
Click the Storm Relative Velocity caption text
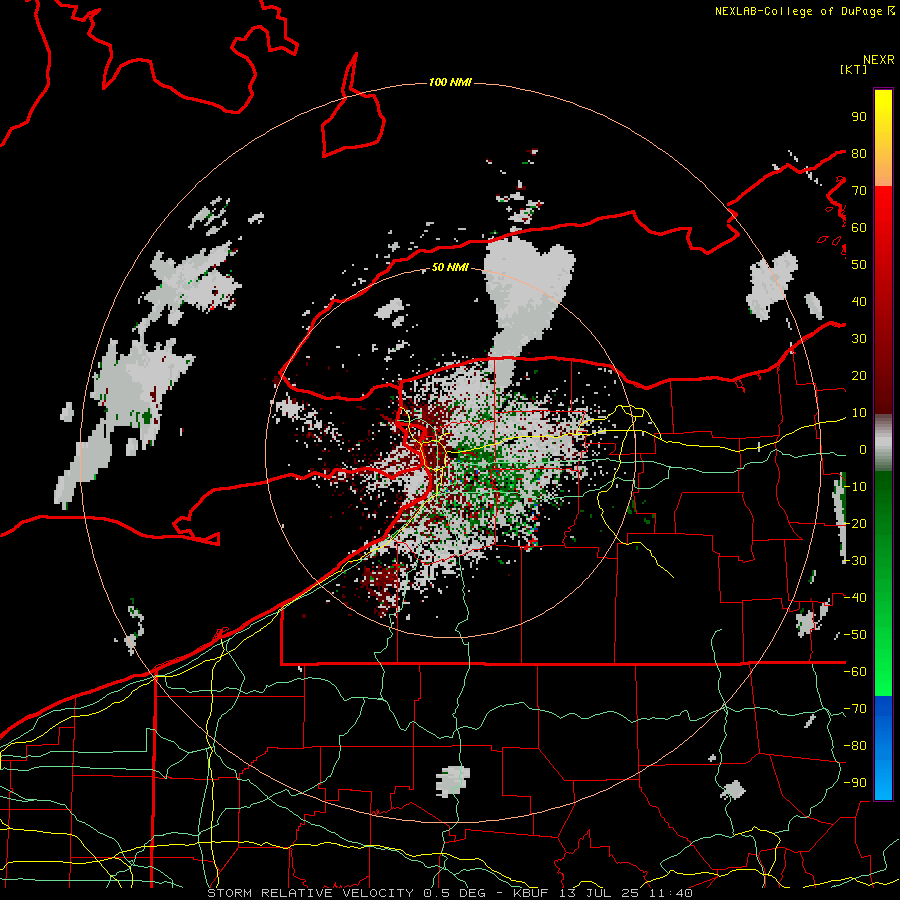point(449,893)
